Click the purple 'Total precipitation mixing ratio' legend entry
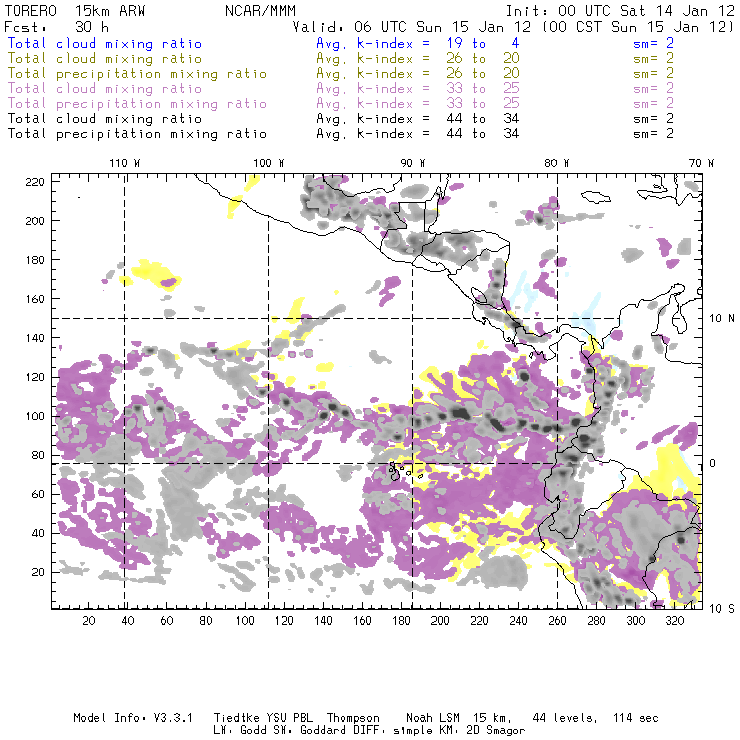Image resolution: width=740 pixels, height=740 pixels. (x=137, y=104)
